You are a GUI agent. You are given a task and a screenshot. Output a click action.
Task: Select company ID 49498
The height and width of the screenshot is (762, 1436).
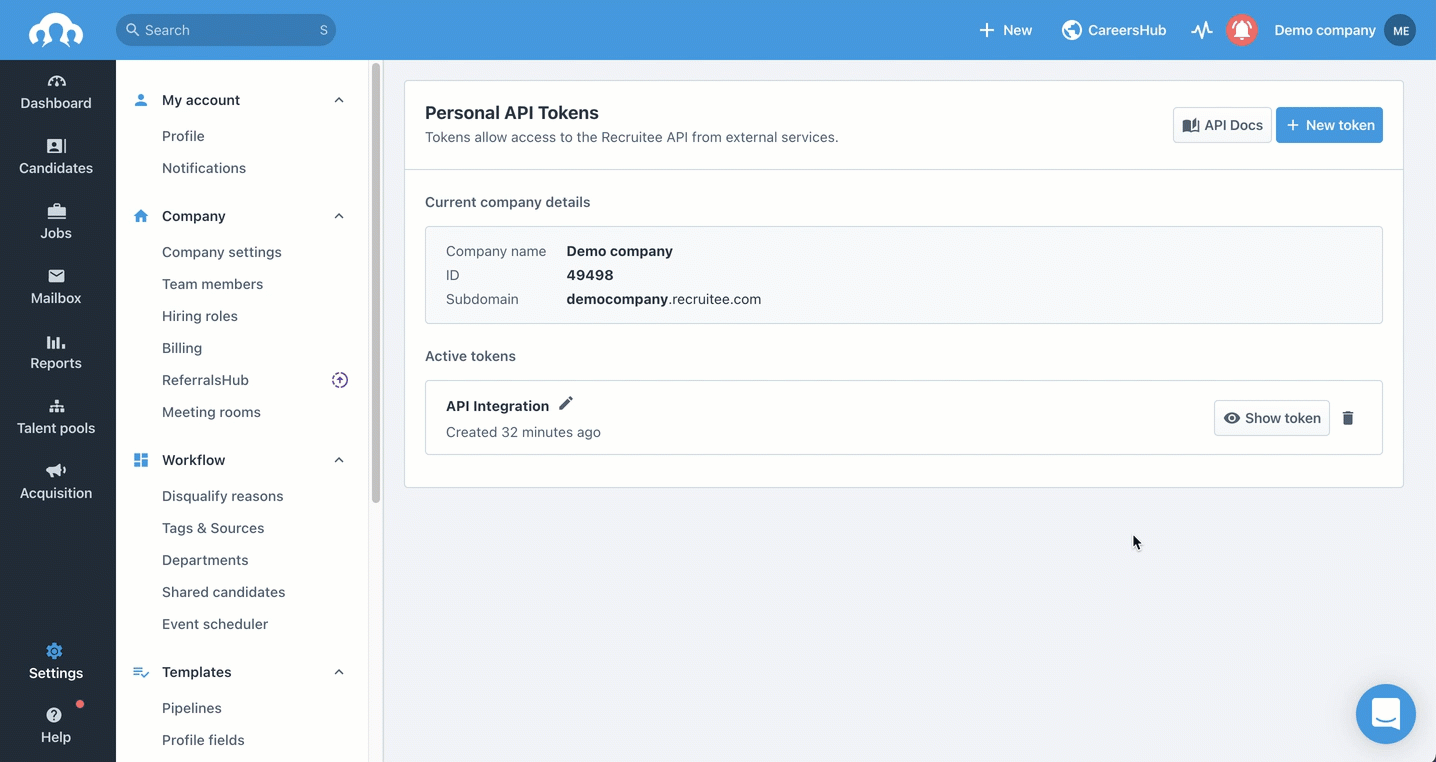590,275
